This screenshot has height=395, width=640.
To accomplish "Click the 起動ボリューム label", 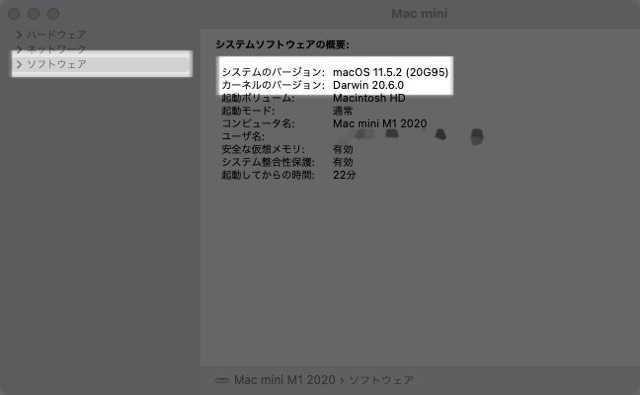I will [257, 98].
